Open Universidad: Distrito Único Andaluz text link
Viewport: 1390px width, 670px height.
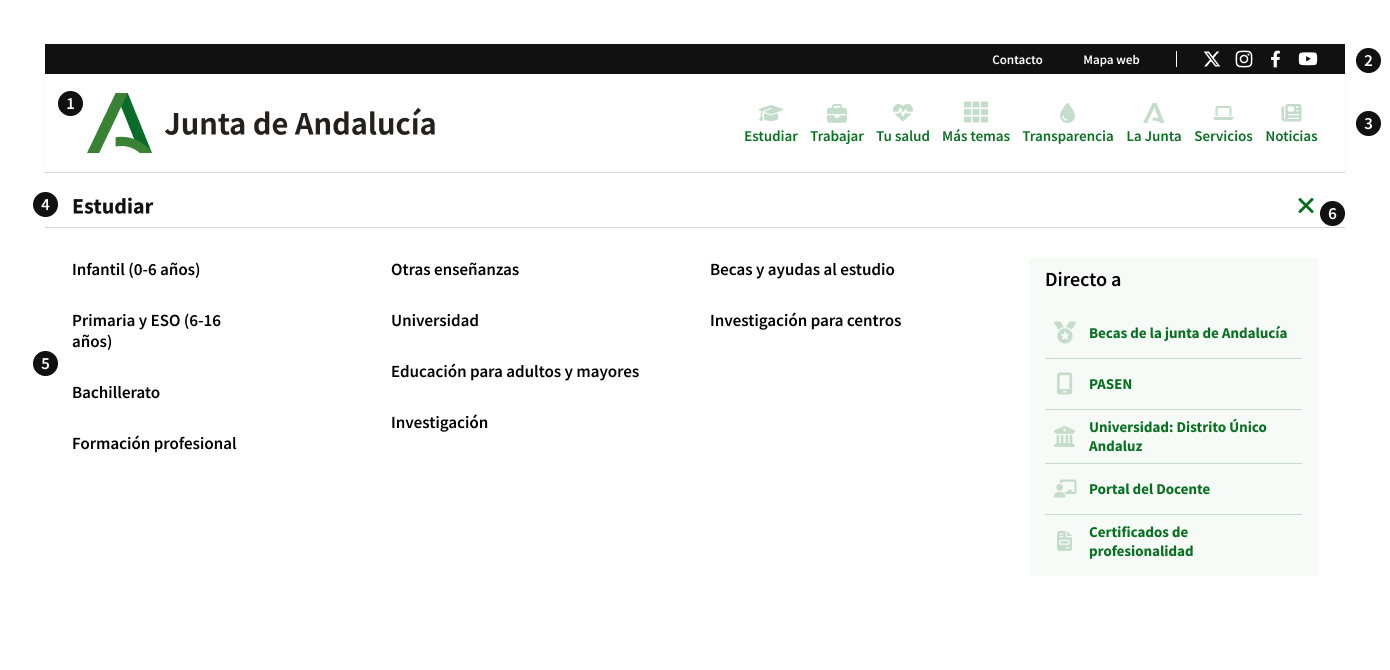coord(1178,436)
